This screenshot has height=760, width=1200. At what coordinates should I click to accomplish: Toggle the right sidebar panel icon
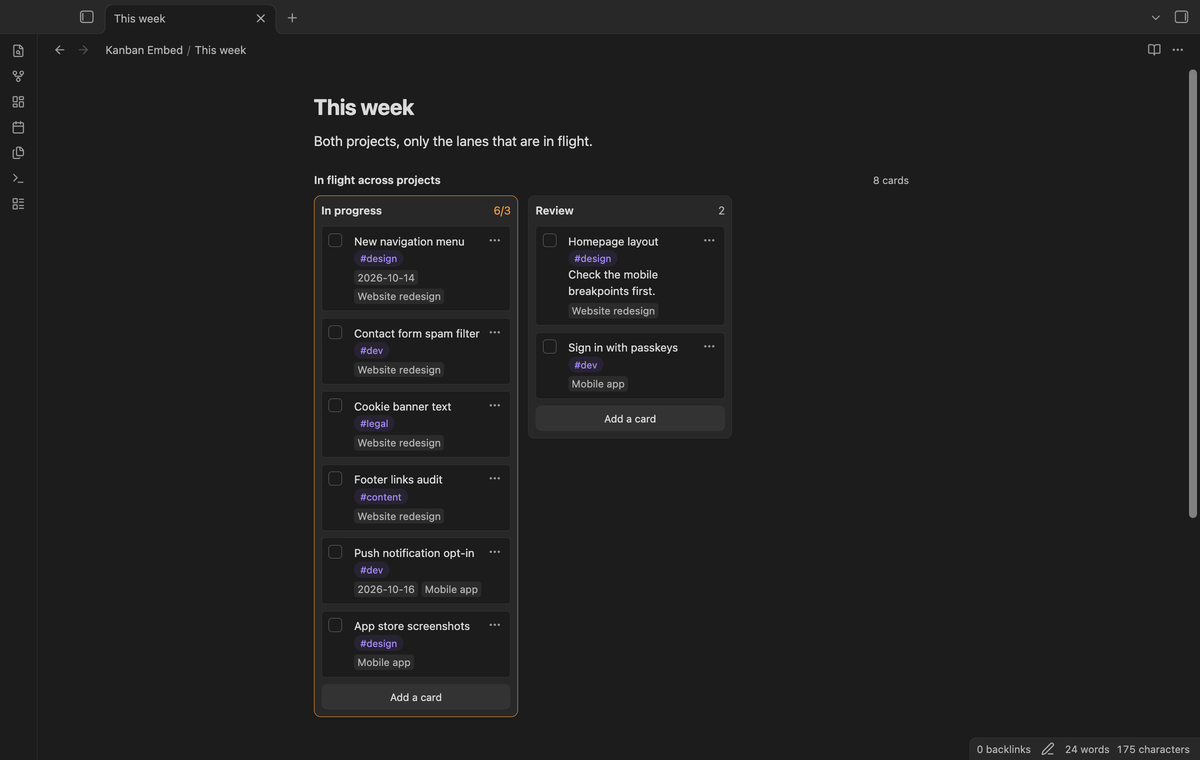click(x=1181, y=17)
